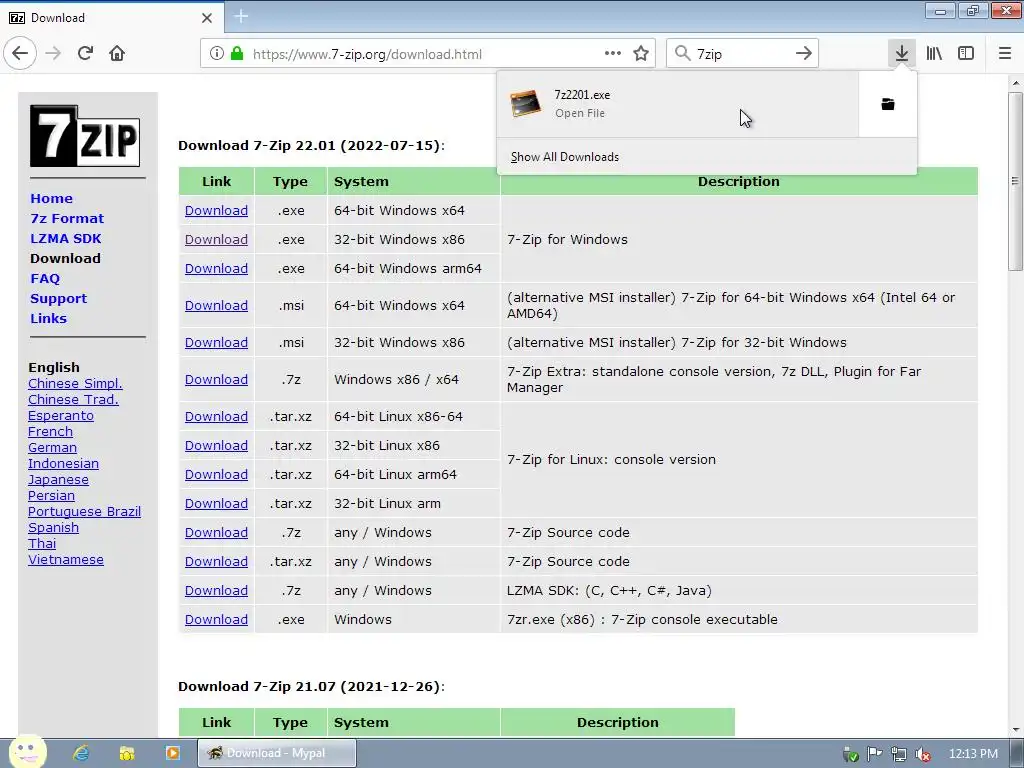Download 7-Zip Extra .7z package
1024x768 pixels.
point(216,379)
